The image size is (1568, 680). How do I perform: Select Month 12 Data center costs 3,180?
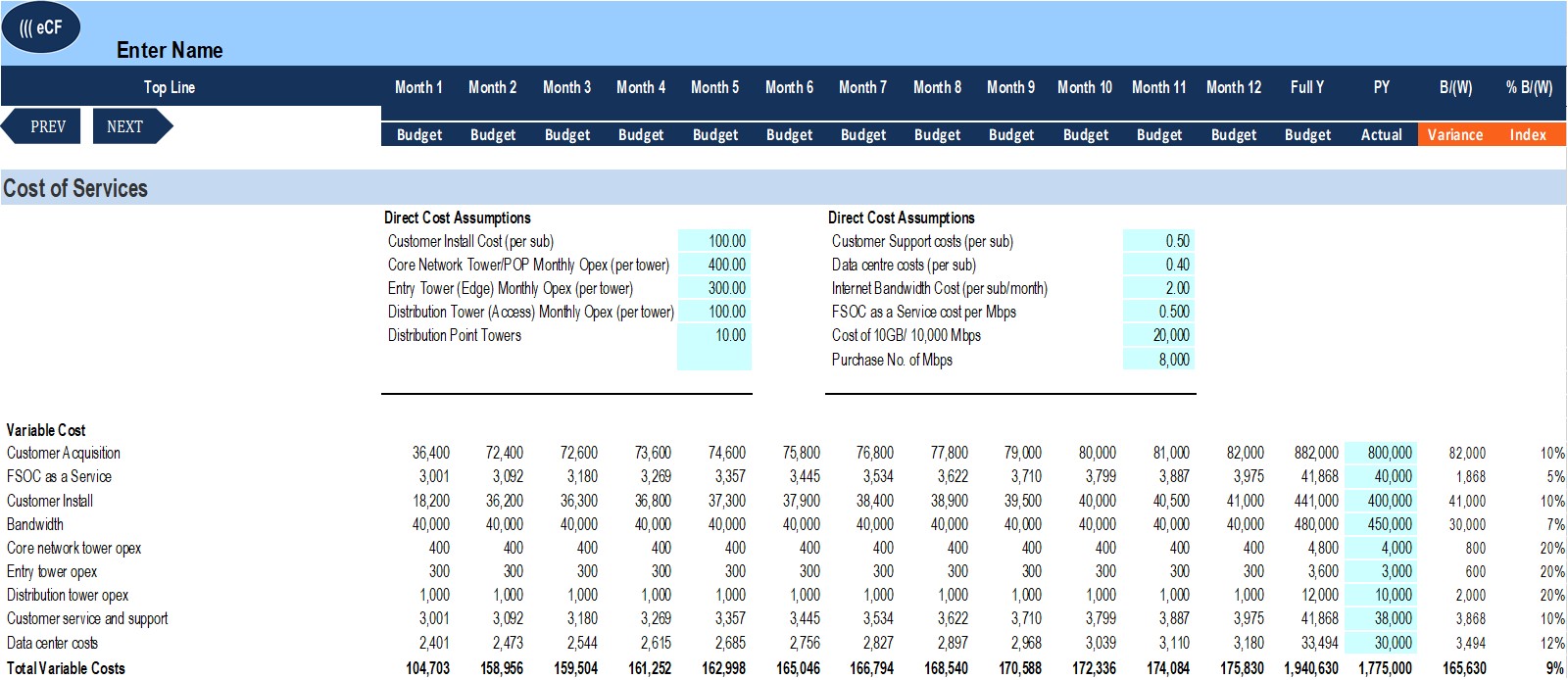pos(1249,643)
